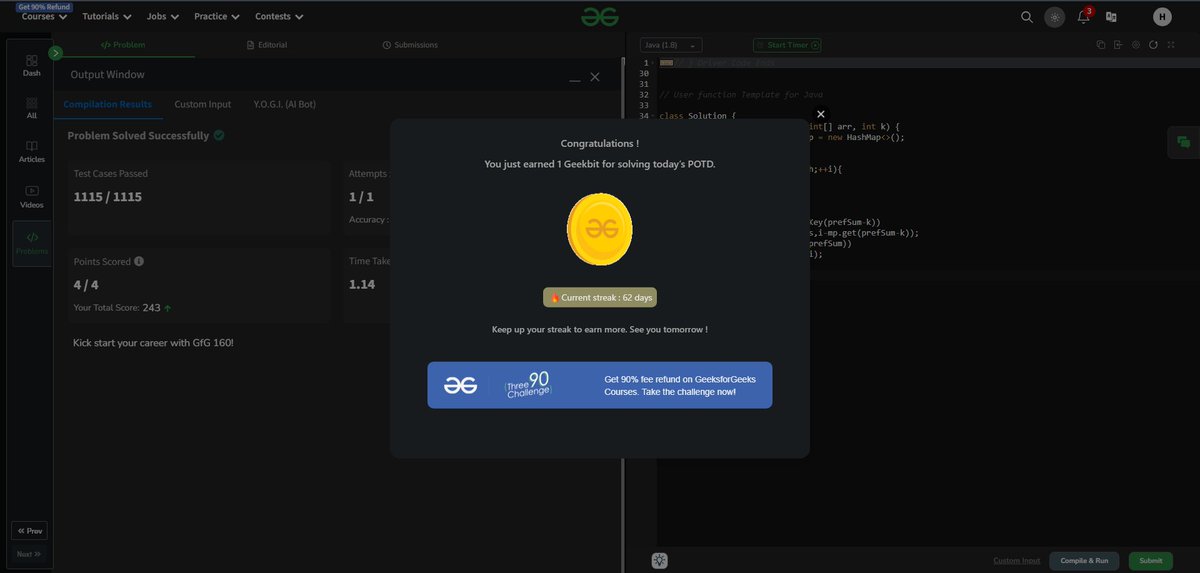The width and height of the screenshot is (1200, 573).
Task: Collapse sidebar with green arrow circle
Action: tap(55, 52)
